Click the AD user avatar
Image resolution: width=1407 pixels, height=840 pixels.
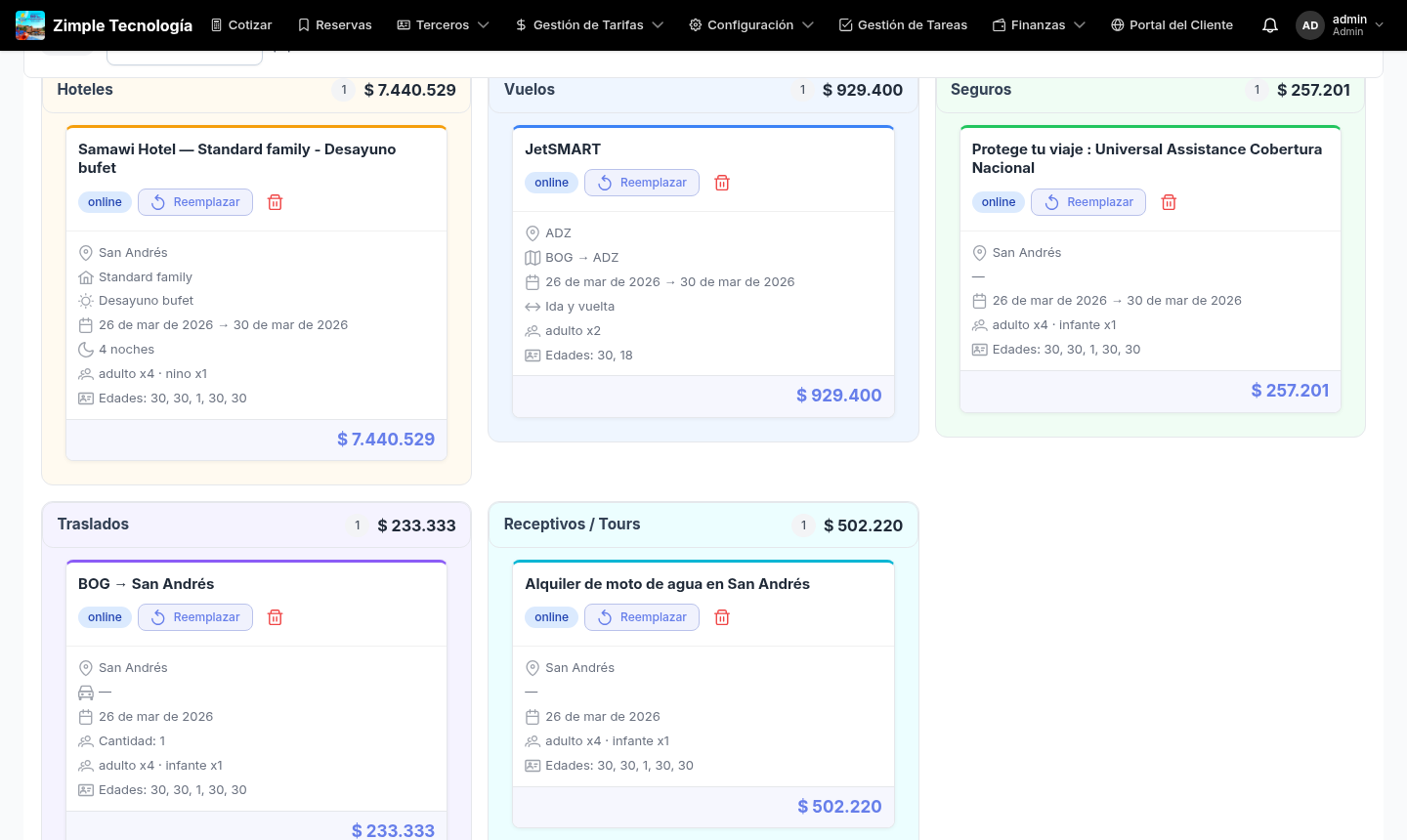(1309, 25)
